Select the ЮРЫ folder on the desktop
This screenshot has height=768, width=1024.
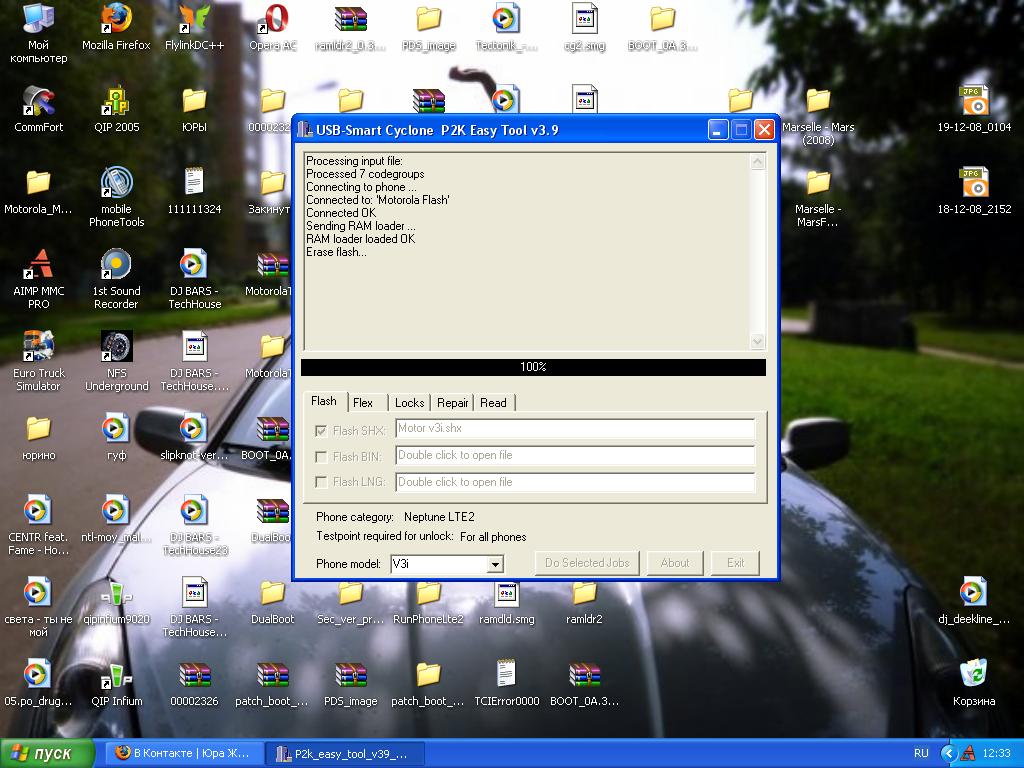click(x=195, y=109)
